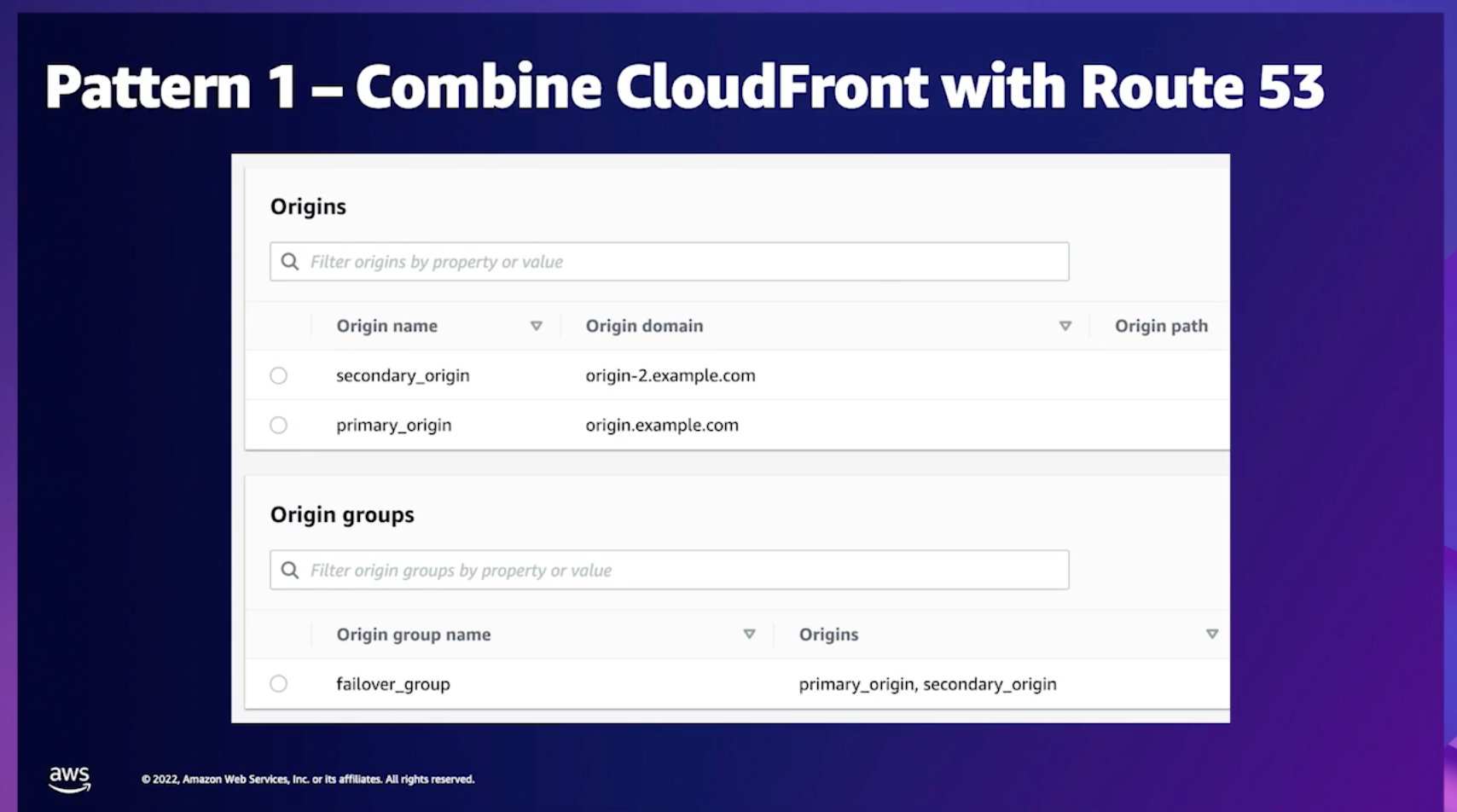
Task: Click 'primary_origin, secondary_origin' origins cell
Action: 927,684
